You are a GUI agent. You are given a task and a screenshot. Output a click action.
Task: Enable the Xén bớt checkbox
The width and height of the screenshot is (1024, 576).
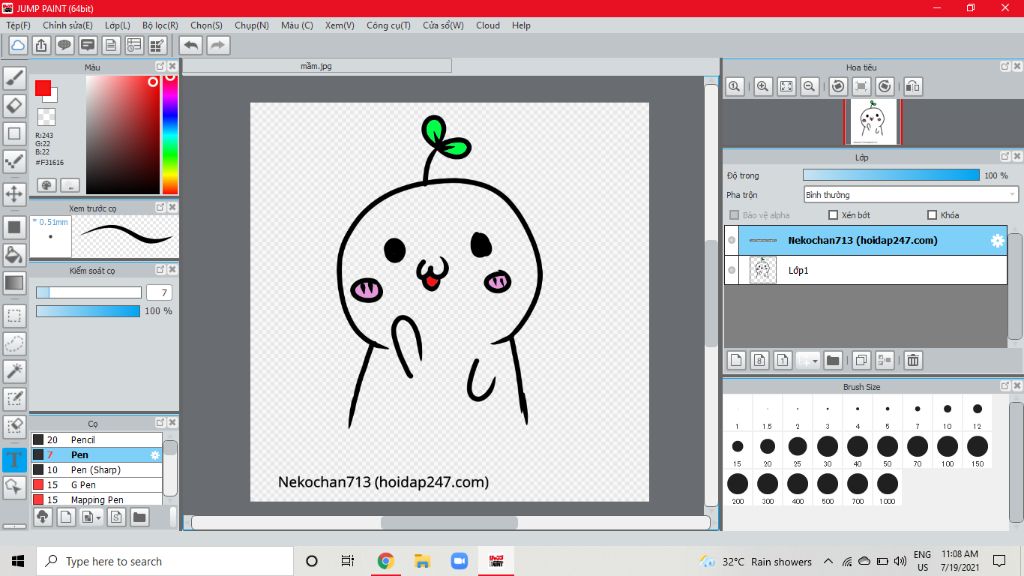point(833,215)
